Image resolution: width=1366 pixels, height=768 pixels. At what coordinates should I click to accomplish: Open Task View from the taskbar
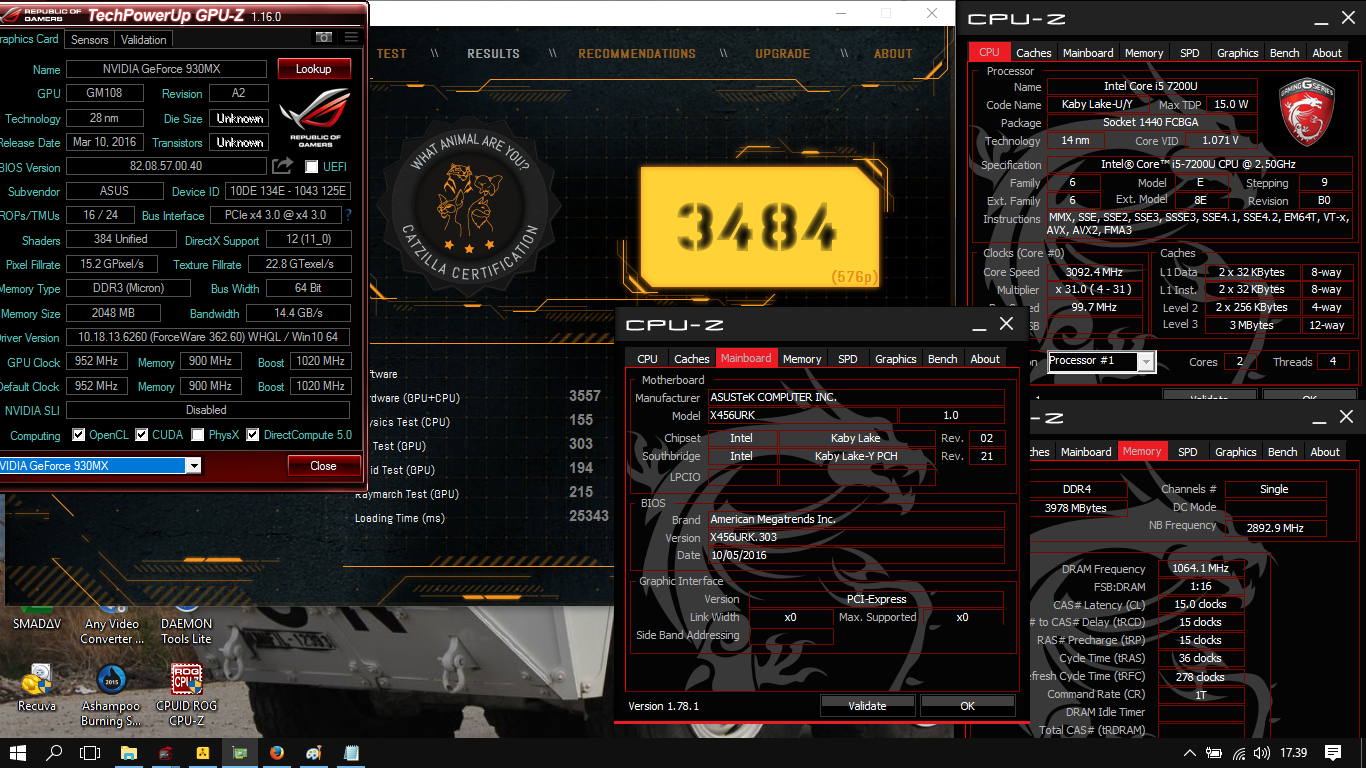tap(91, 752)
